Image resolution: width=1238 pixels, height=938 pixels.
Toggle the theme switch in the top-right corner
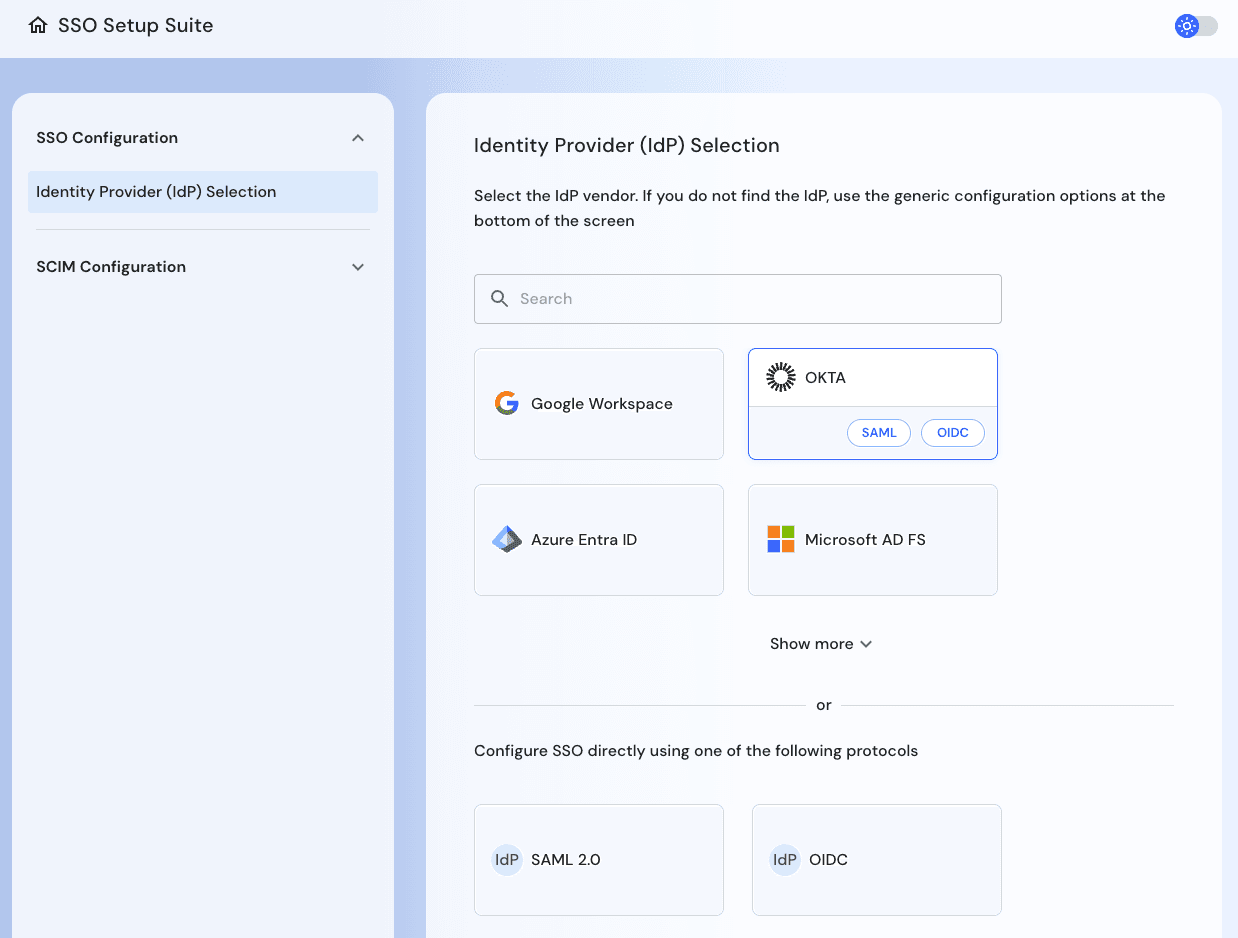pyautogui.click(x=1196, y=26)
